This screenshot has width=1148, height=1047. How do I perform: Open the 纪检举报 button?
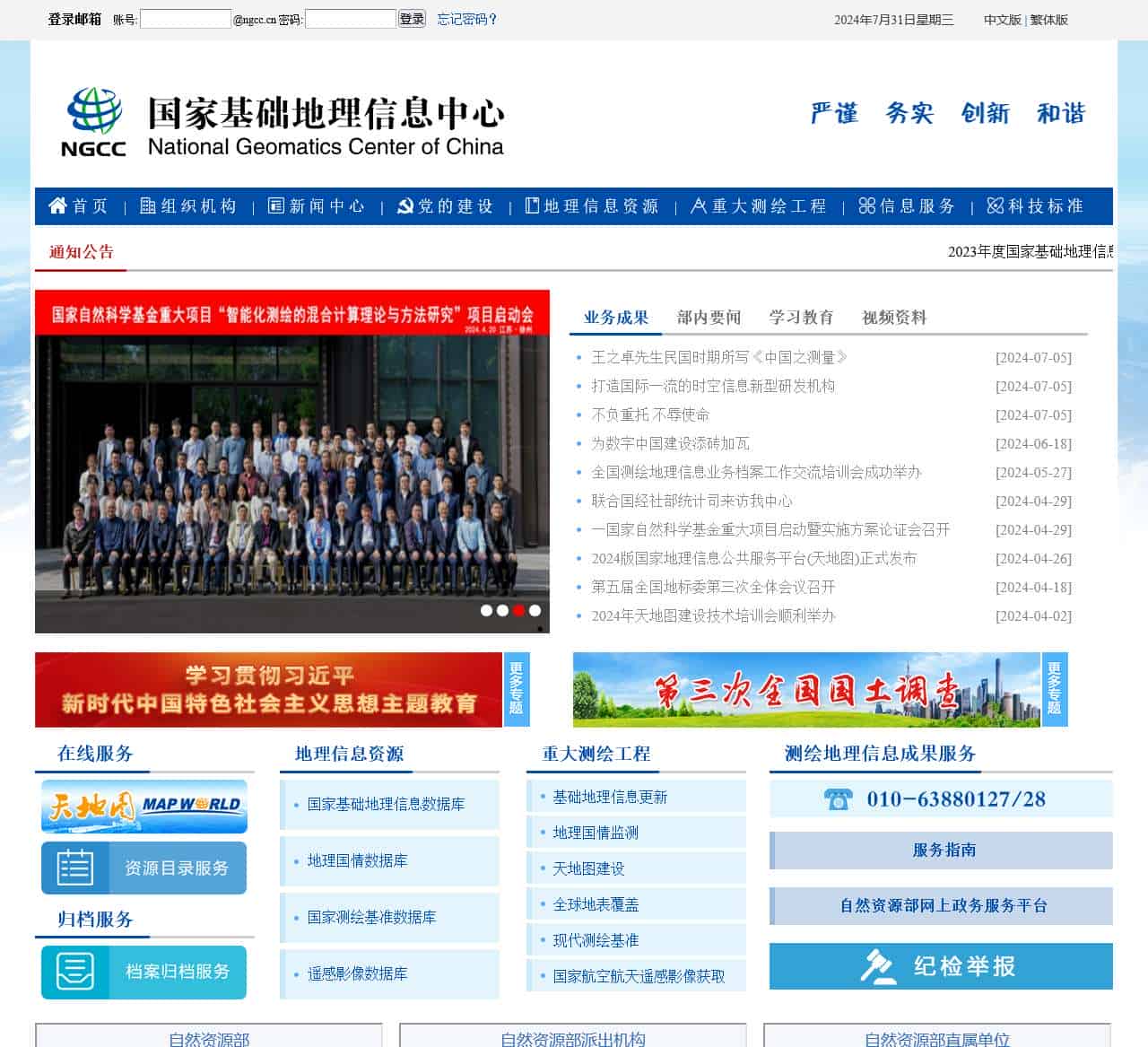click(942, 966)
